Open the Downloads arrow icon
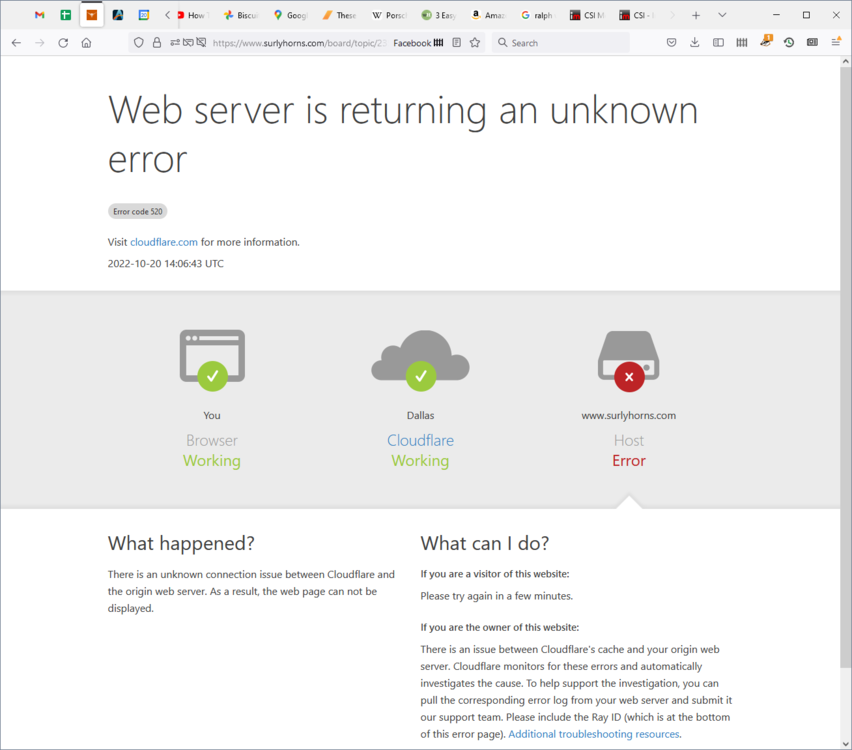Image resolution: width=852 pixels, height=750 pixels. [x=694, y=43]
